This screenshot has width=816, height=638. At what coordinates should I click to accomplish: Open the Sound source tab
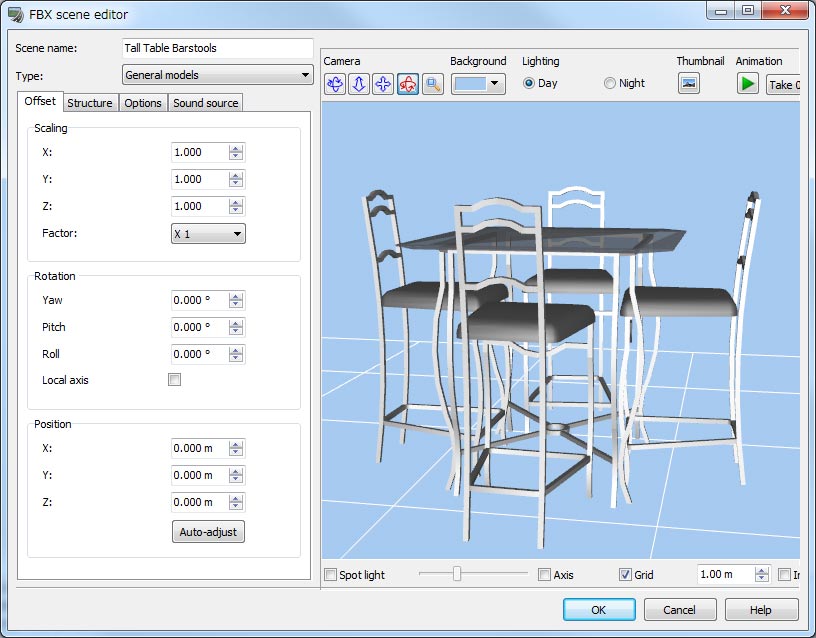[x=206, y=103]
